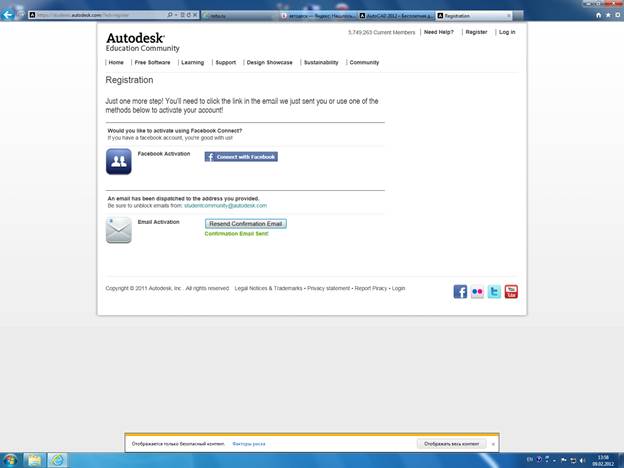Open IE home page icon
Screen dimensions: 624x468
pos(599,15)
